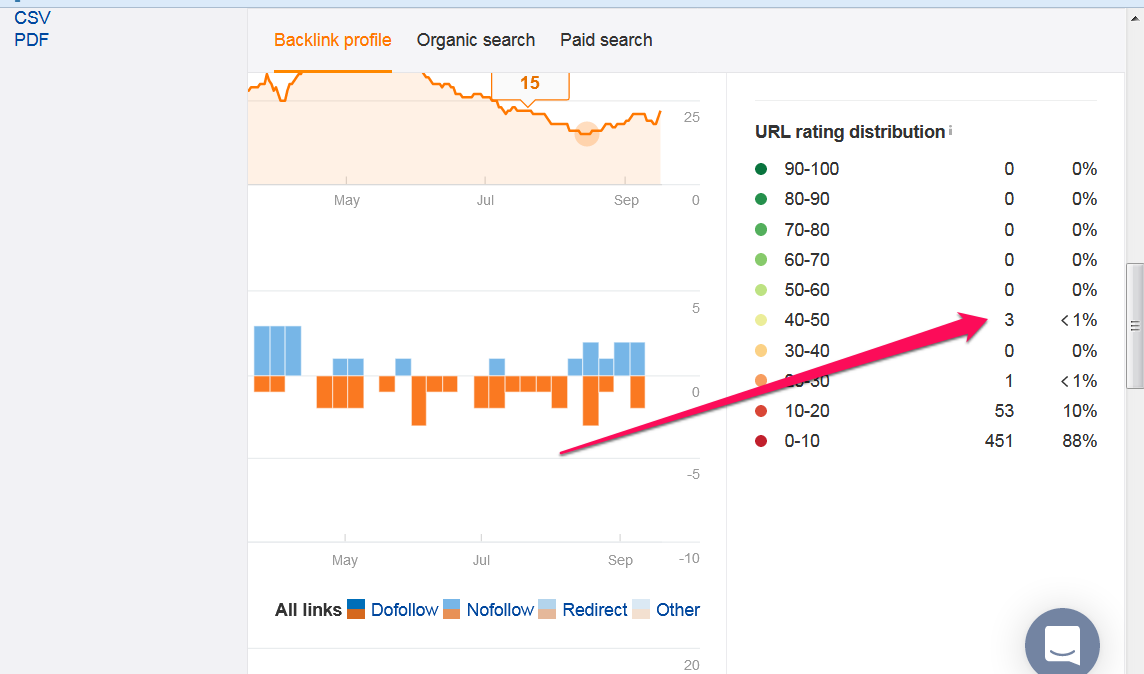Viewport: 1144px width, 674px height.
Task: Filter chart by Nofollow links
Action: (500, 609)
